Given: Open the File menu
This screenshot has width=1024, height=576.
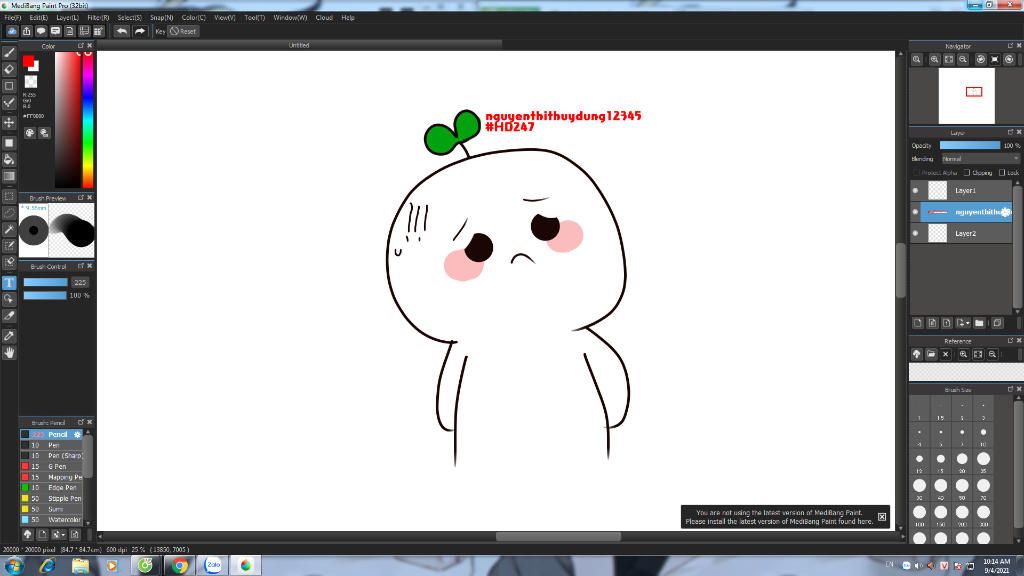Looking at the screenshot, I should click(x=13, y=18).
